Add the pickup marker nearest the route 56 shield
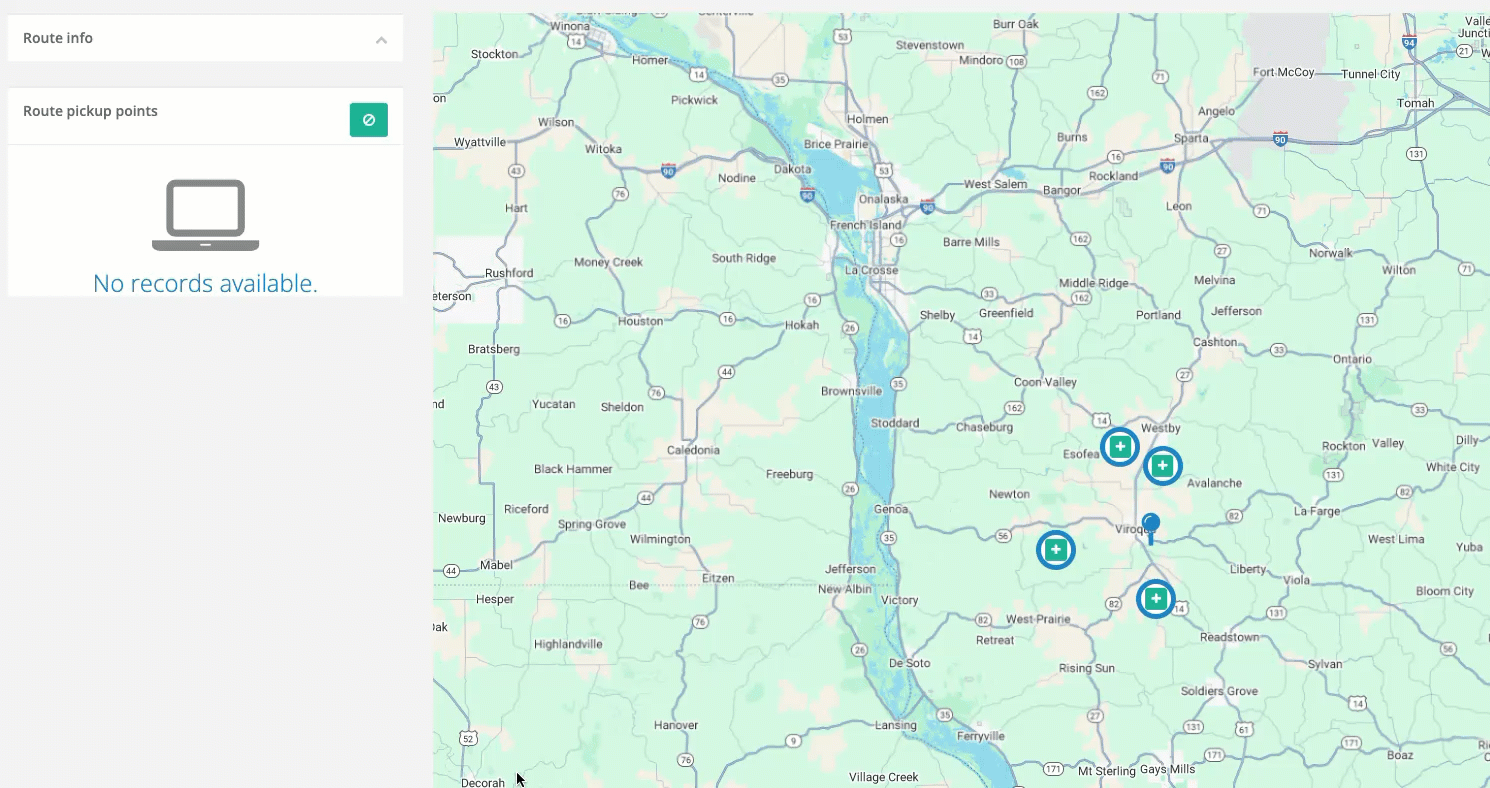 pos(1055,549)
